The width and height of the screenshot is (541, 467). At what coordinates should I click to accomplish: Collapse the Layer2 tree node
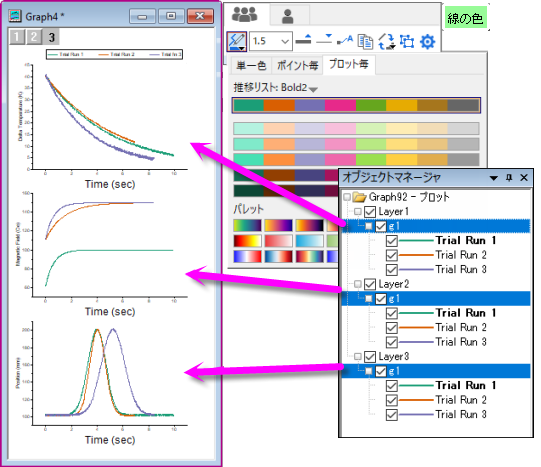358,284
